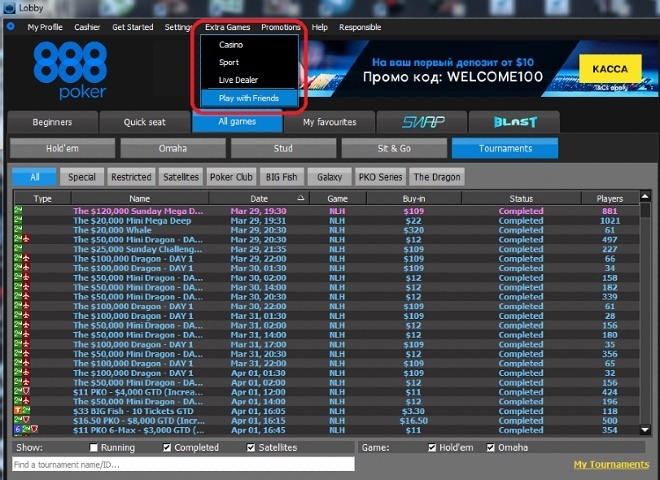Expand the Promotions menu
The image size is (660, 480).
pyautogui.click(x=281, y=27)
